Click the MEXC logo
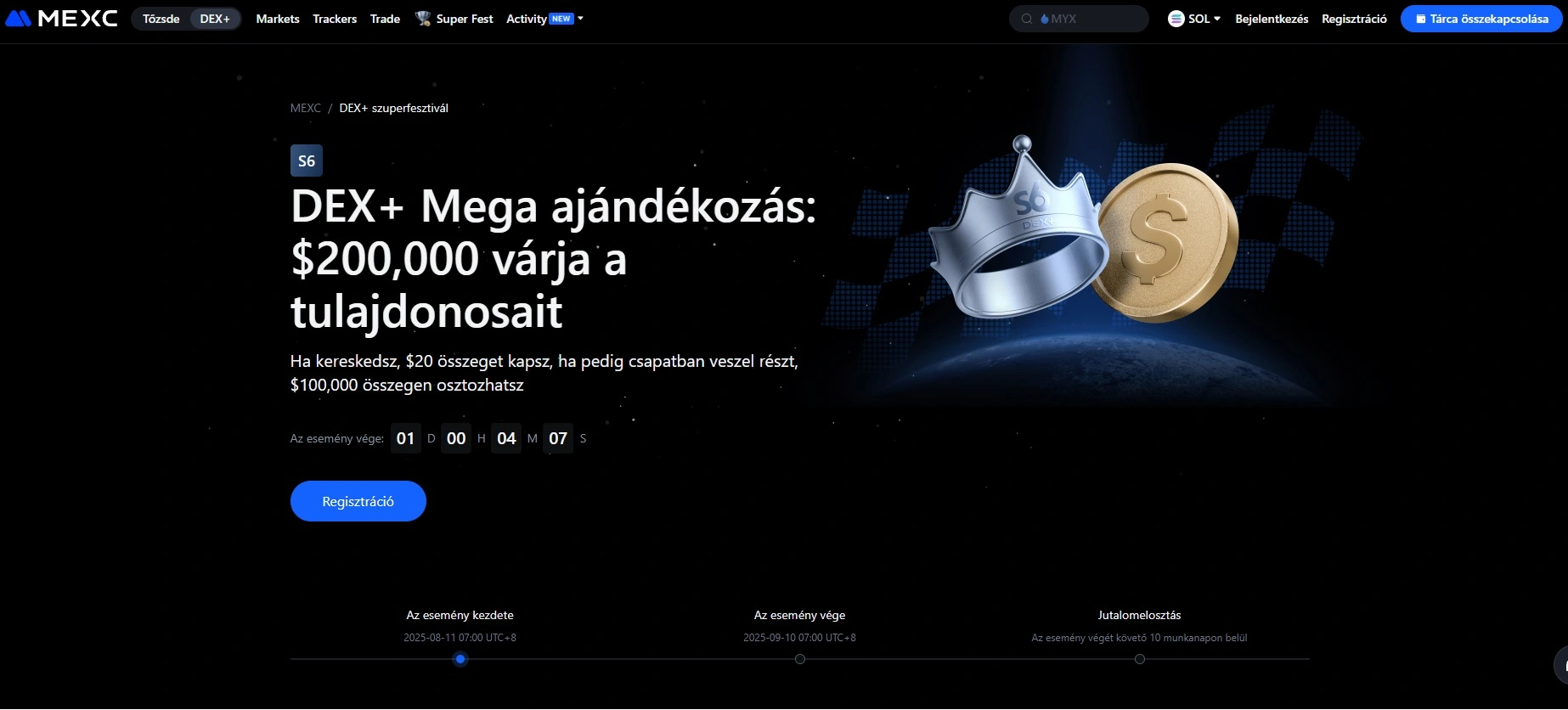 [61, 18]
